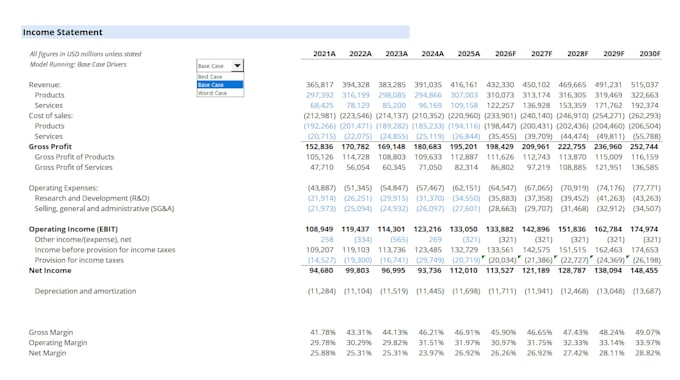Click the 515,037 revenue cell
This screenshot has width=680, height=380.
[x=644, y=85]
